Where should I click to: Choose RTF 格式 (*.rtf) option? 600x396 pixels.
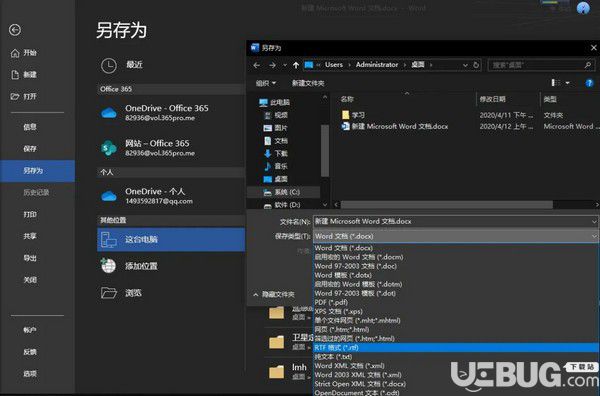tap(456, 347)
